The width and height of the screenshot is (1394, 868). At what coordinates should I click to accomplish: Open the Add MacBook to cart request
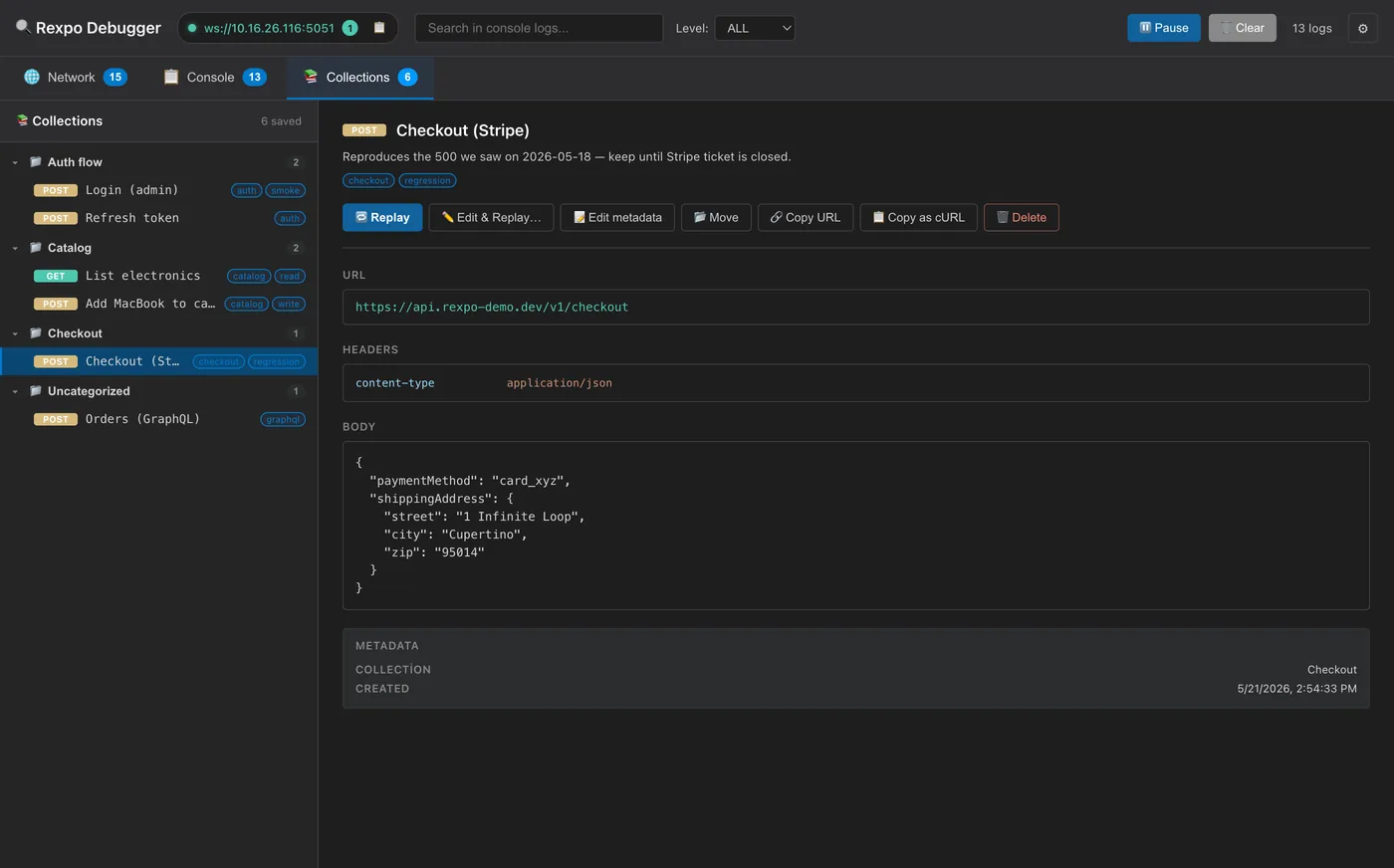(159, 304)
